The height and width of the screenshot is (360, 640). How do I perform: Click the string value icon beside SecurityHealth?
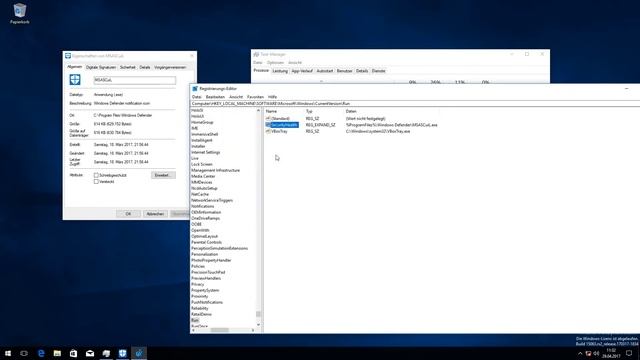[x=268, y=125]
